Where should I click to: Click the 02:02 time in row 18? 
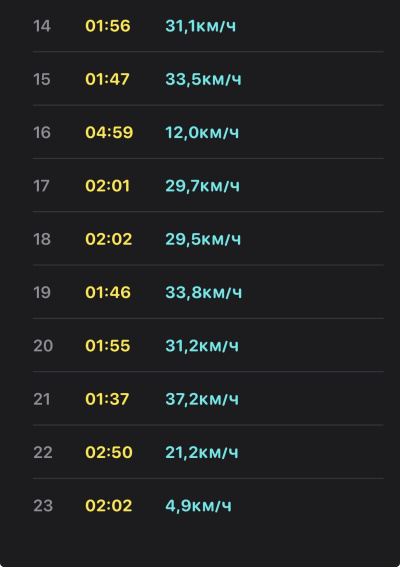(x=109, y=239)
